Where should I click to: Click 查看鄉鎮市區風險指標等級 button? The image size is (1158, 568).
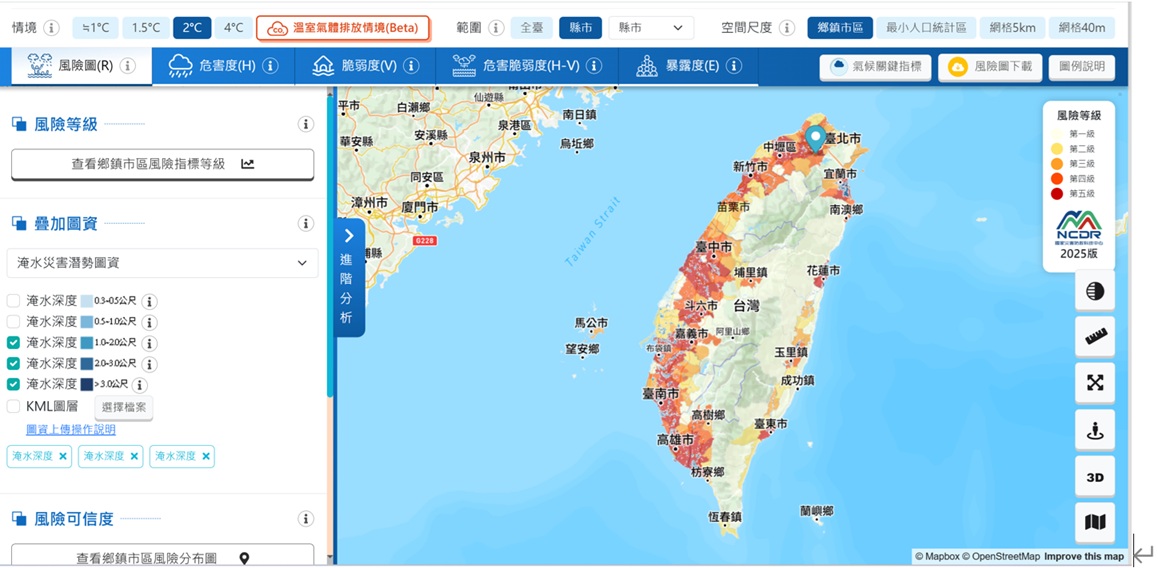pyautogui.click(x=162, y=164)
